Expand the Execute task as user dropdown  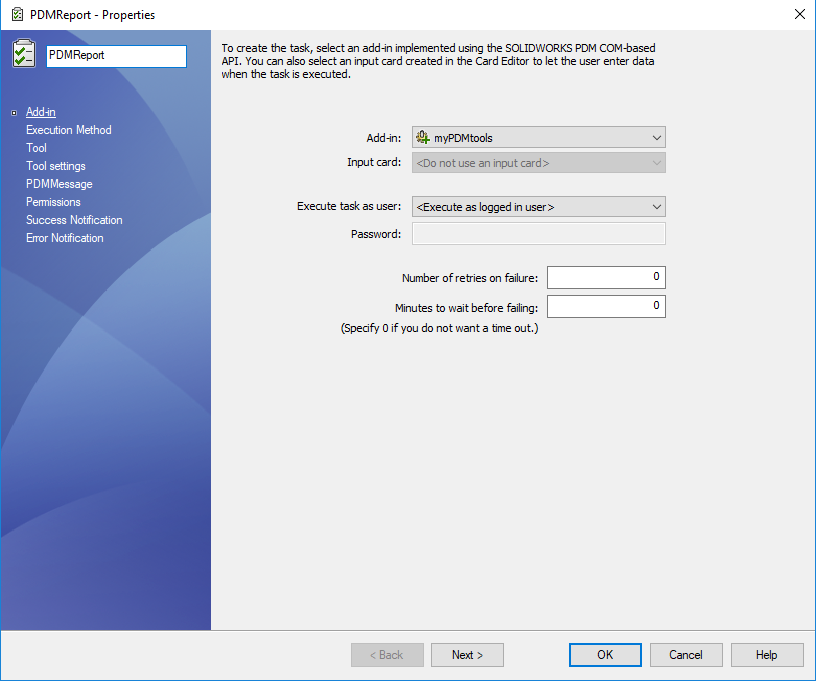656,207
